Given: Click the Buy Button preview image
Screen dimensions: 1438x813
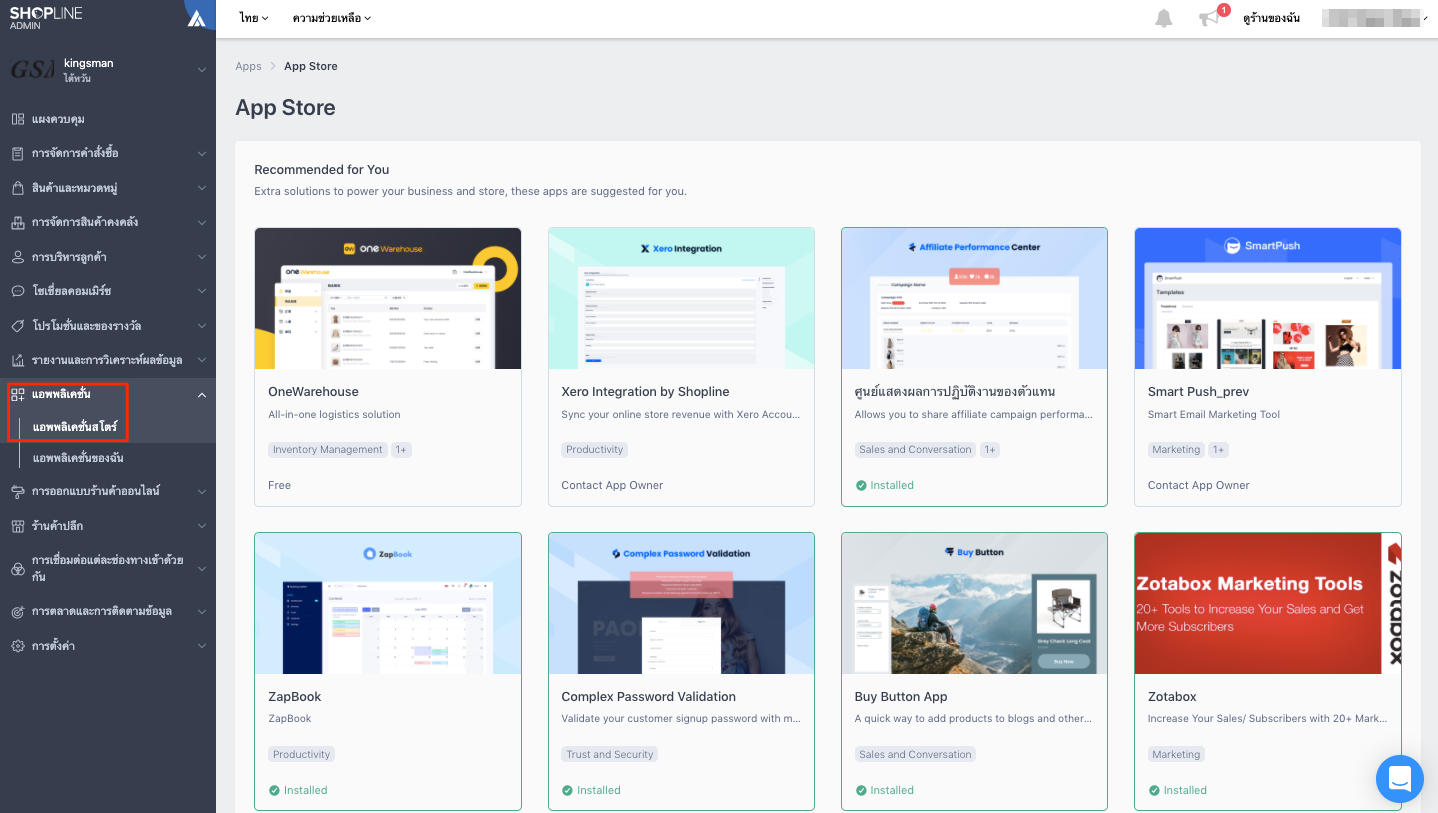Looking at the screenshot, I should pyautogui.click(x=974, y=603).
